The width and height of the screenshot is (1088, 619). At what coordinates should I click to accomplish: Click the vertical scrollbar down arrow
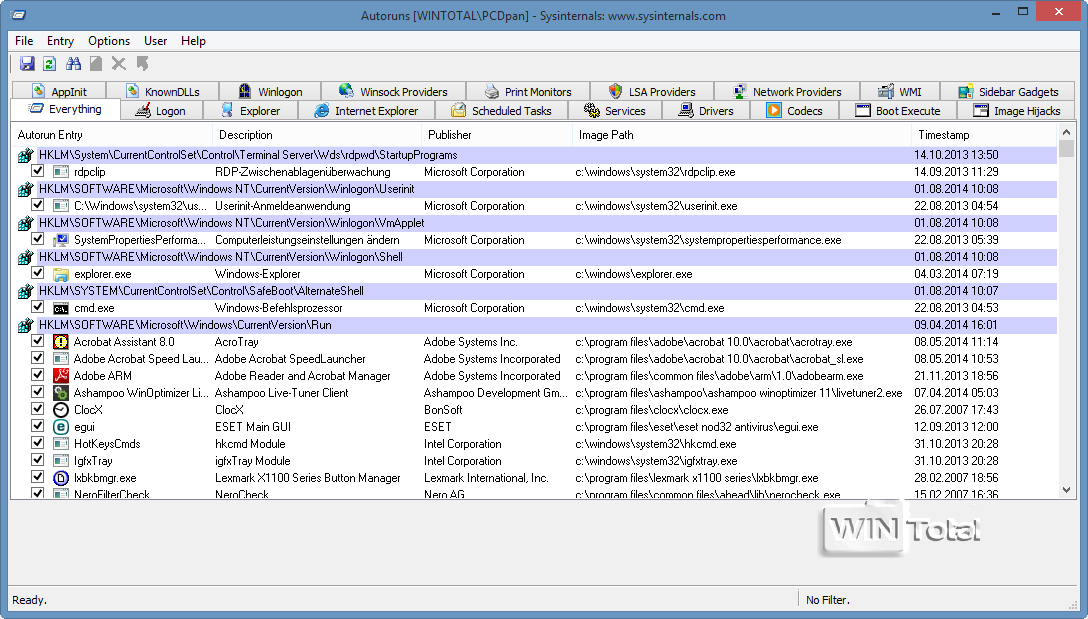[1067, 490]
